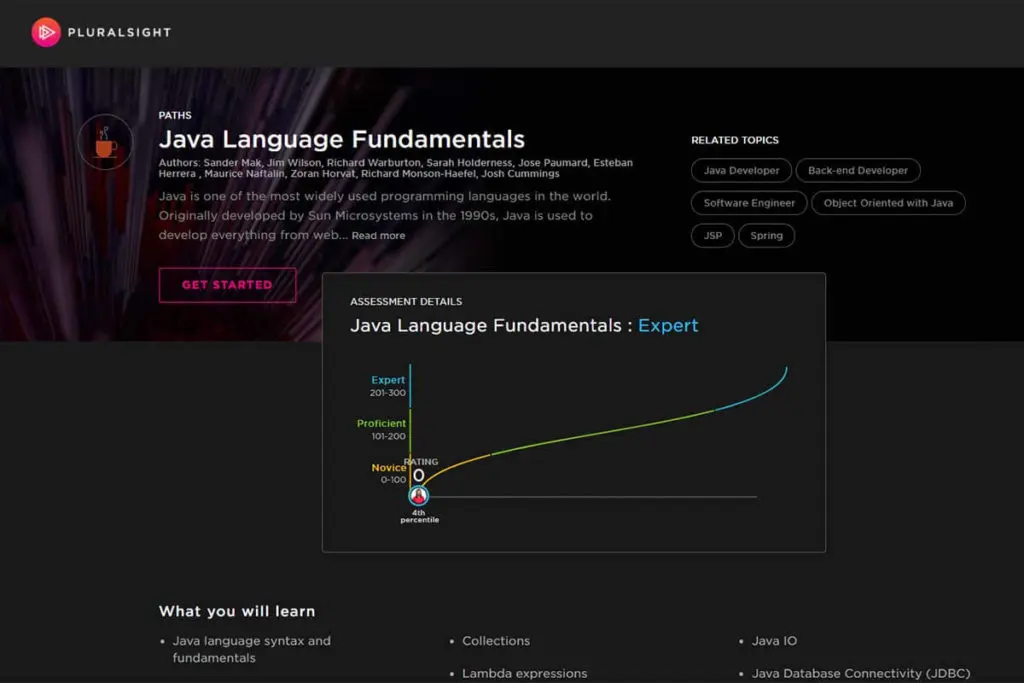
Task: Click the GET STARTED button
Action: 227,285
